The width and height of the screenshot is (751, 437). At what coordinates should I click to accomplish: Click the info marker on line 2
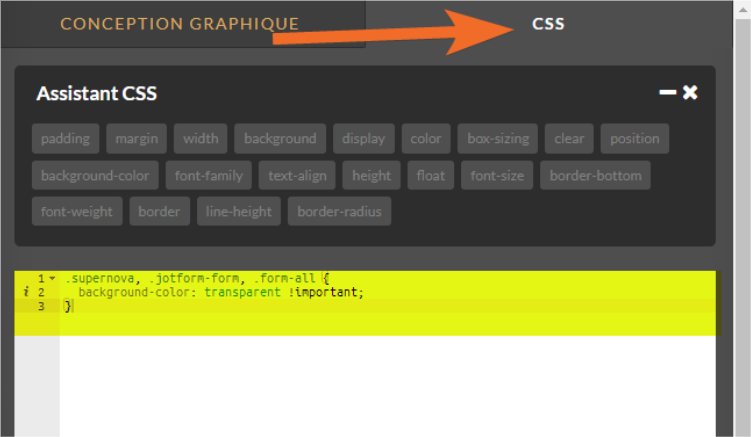click(x=25, y=292)
